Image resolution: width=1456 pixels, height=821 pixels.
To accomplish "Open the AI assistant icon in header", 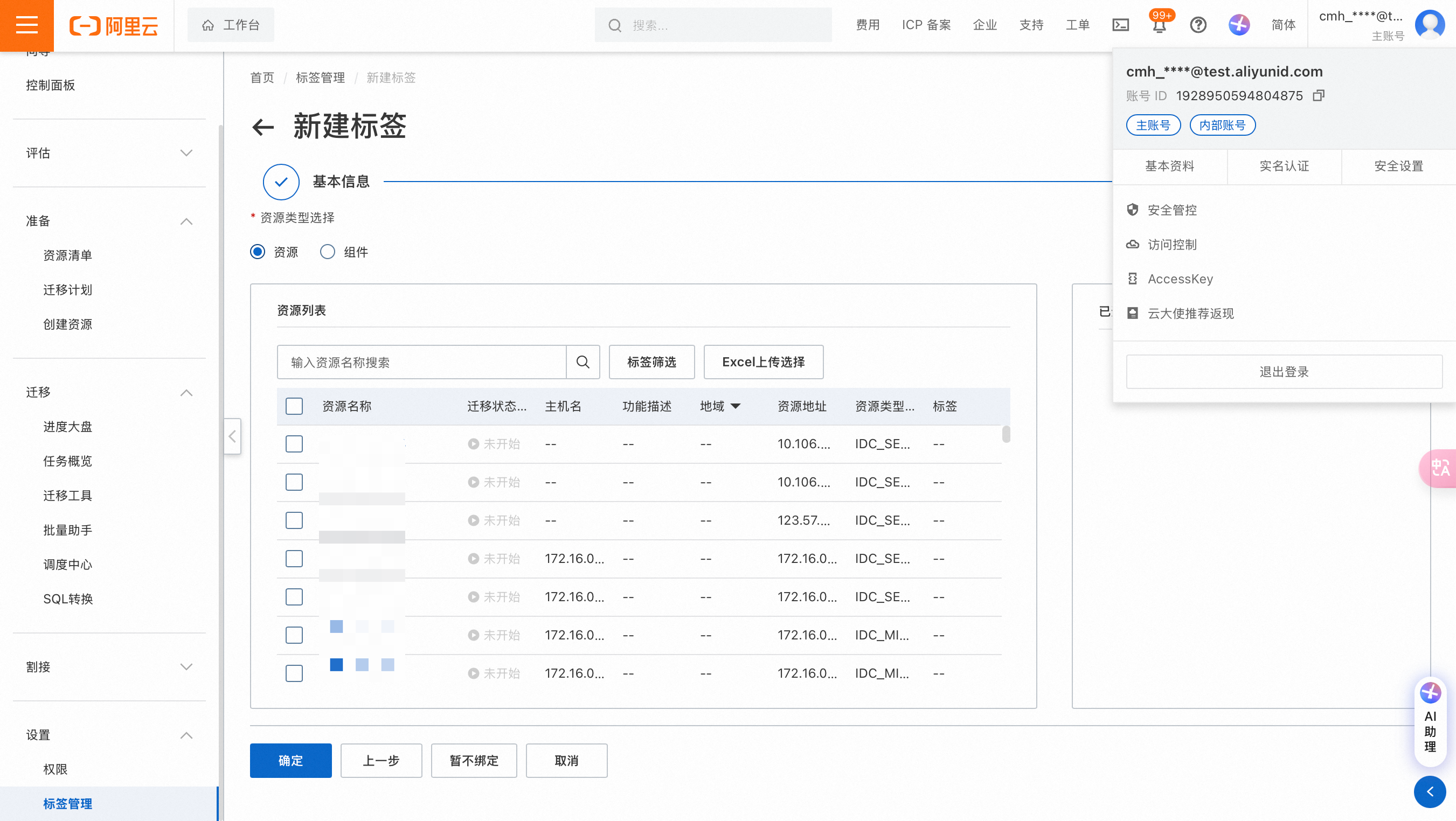I will (x=1238, y=25).
